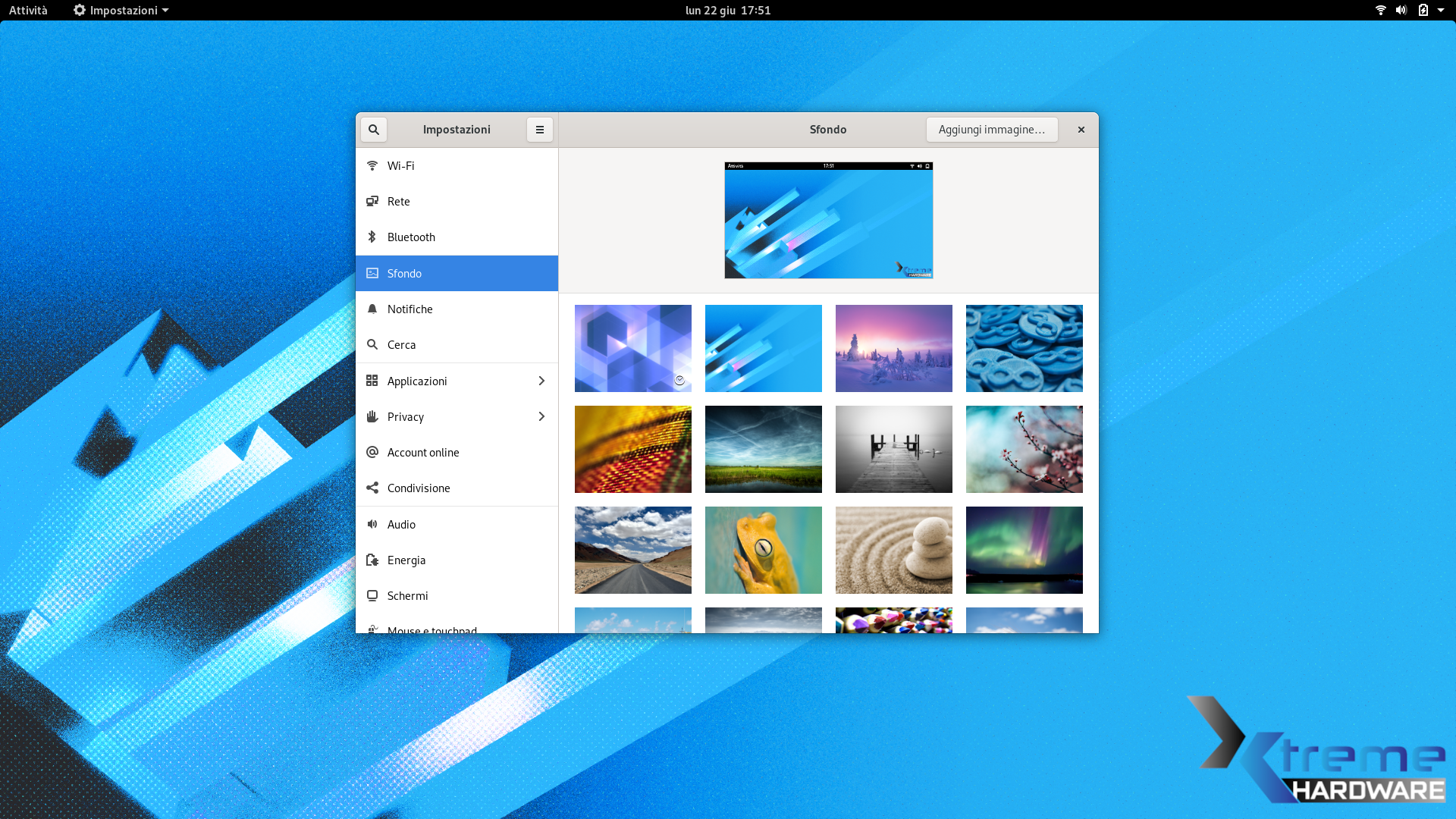Click the Attività button in top bar
Screen dimensions: 1456x819
[x=28, y=10]
